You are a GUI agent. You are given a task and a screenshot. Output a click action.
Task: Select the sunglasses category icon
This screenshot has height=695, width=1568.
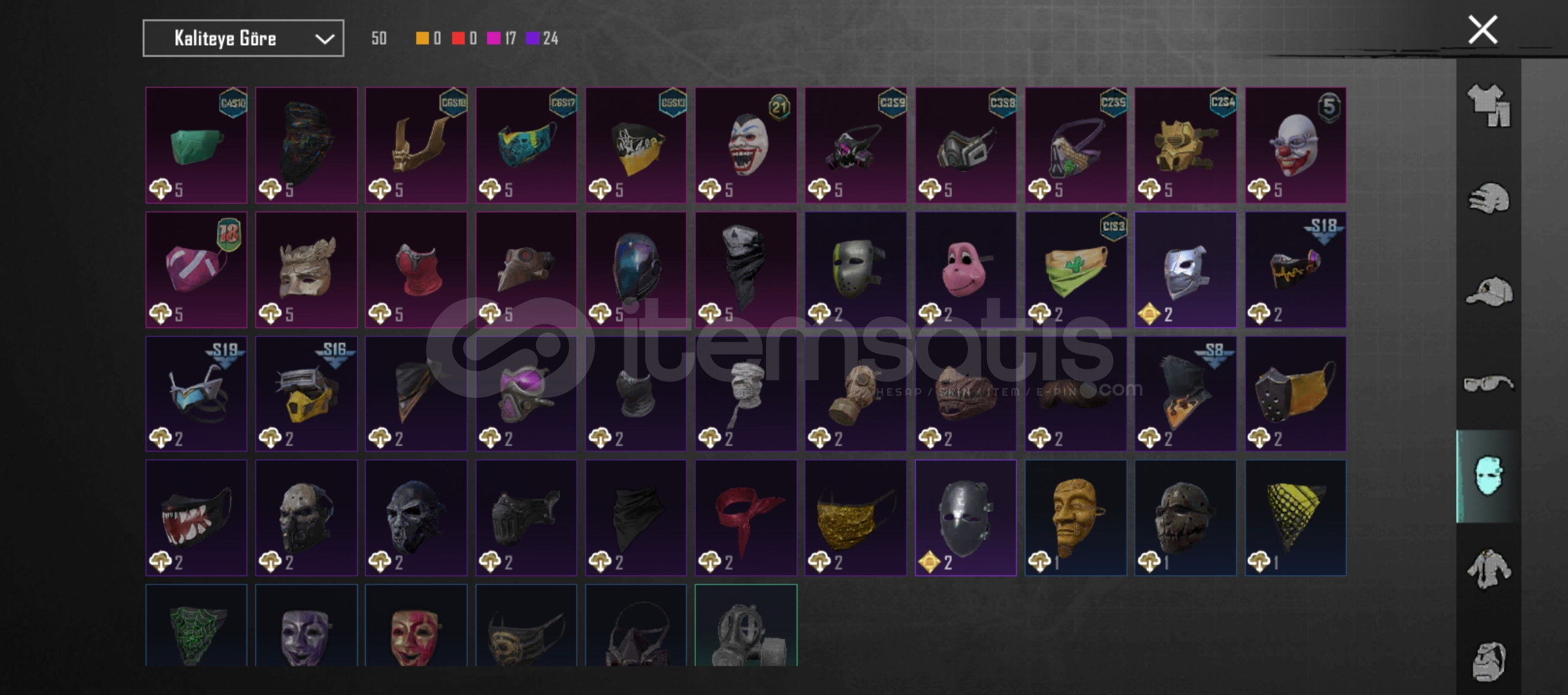pos(1489,384)
